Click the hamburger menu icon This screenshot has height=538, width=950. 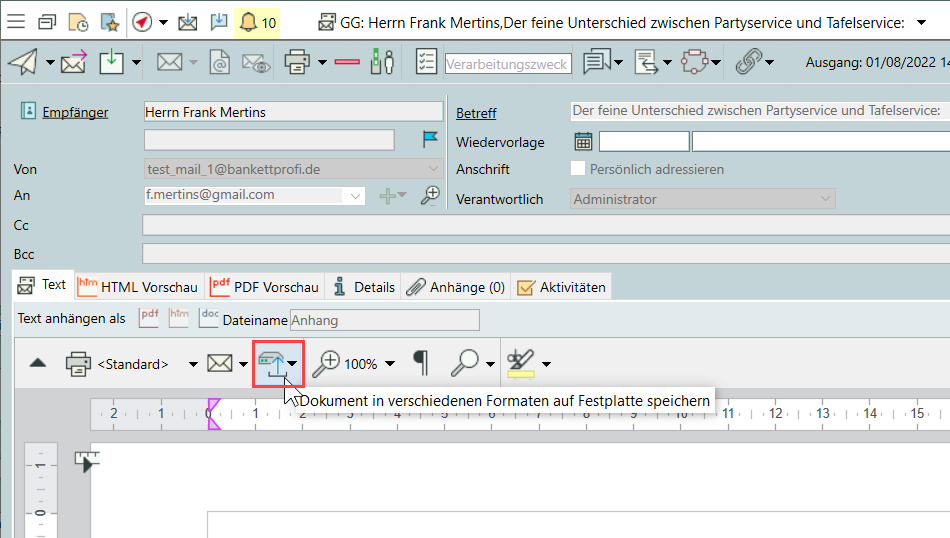(18, 22)
